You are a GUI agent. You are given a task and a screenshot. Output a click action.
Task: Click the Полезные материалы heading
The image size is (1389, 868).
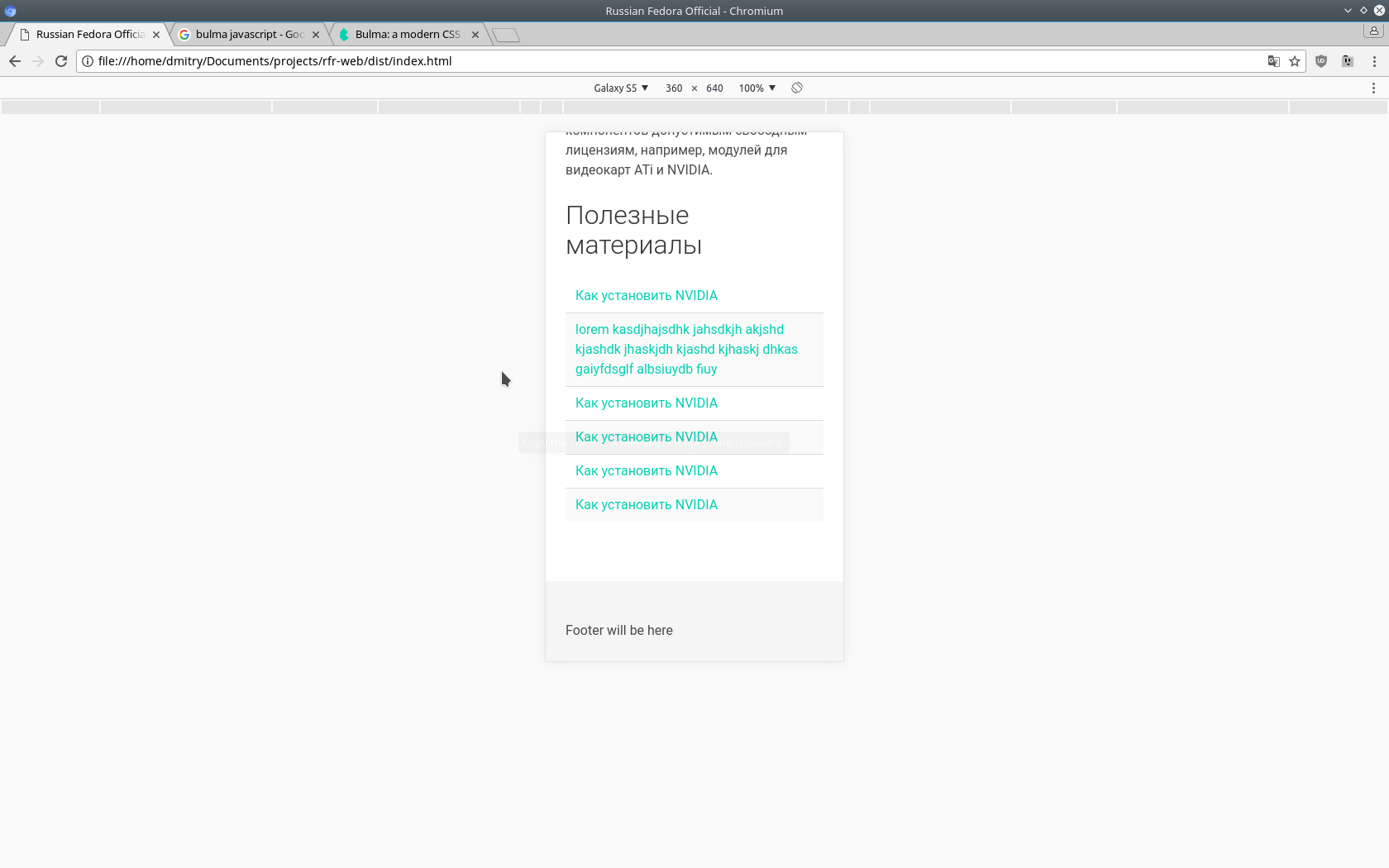pyautogui.click(x=634, y=231)
